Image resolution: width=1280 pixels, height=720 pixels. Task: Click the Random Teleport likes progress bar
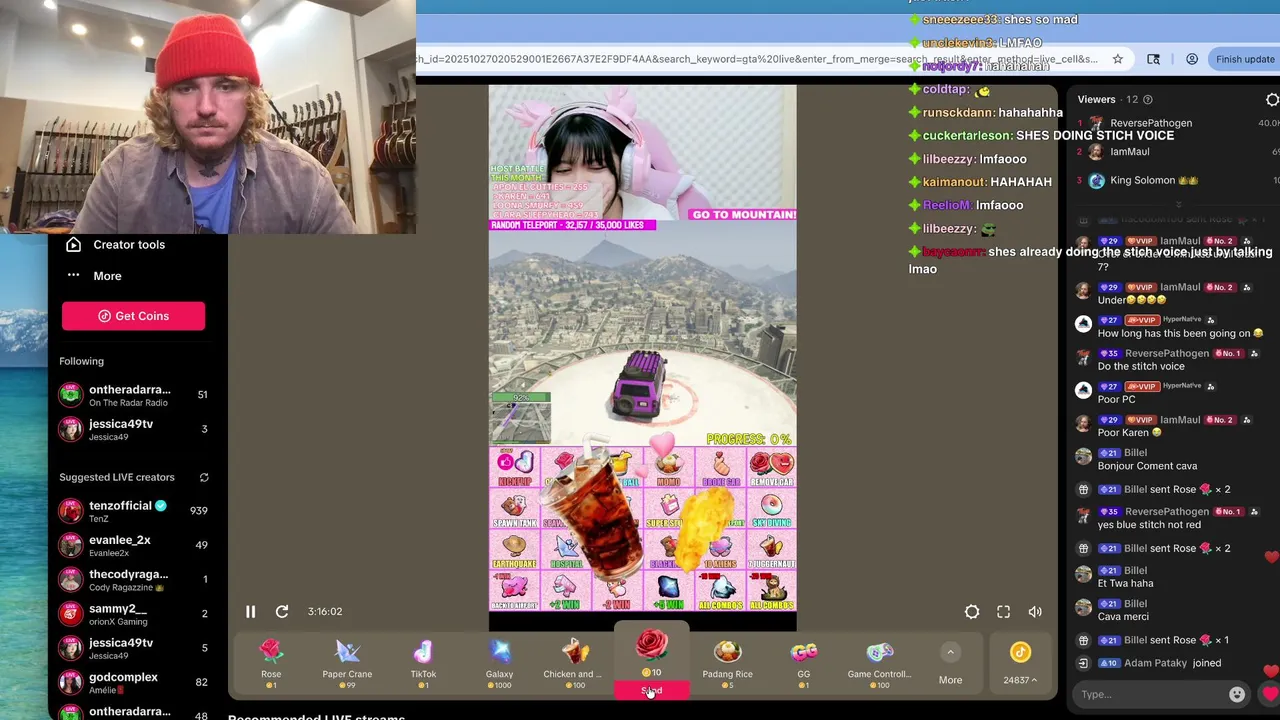click(x=572, y=225)
